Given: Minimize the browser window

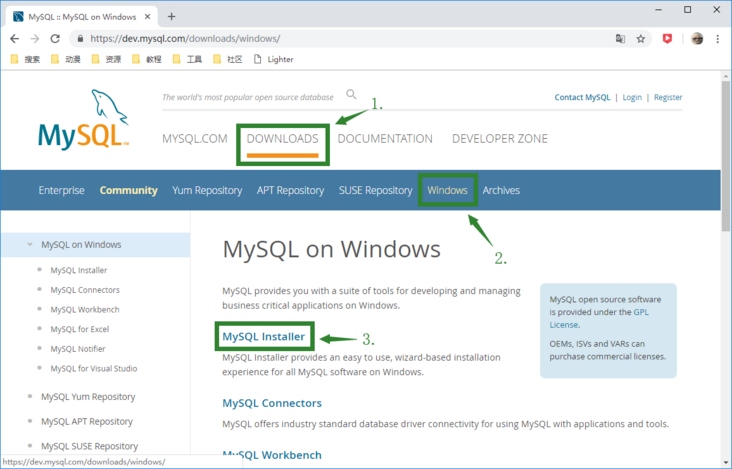Looking at the screenshot, I should coord(658,10).
